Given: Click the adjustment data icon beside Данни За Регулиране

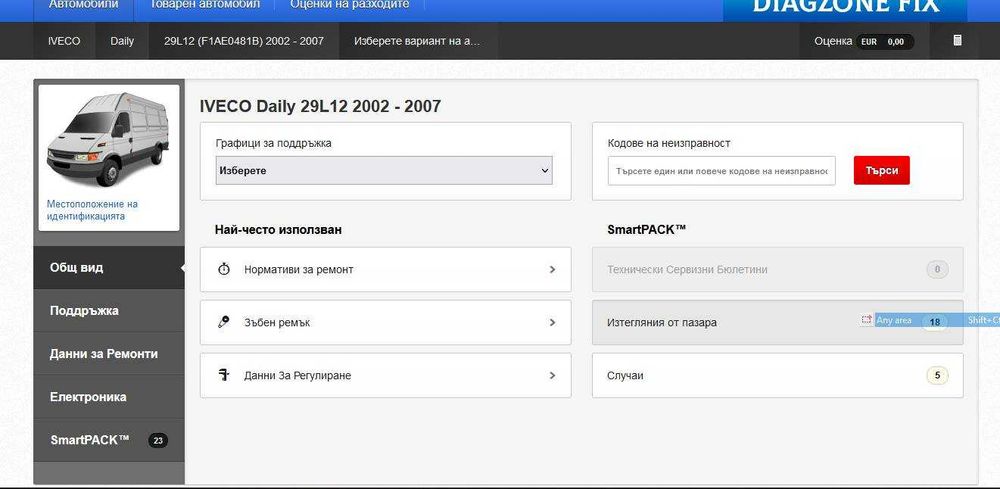Looking at the screenshot, I should (224, 376).
